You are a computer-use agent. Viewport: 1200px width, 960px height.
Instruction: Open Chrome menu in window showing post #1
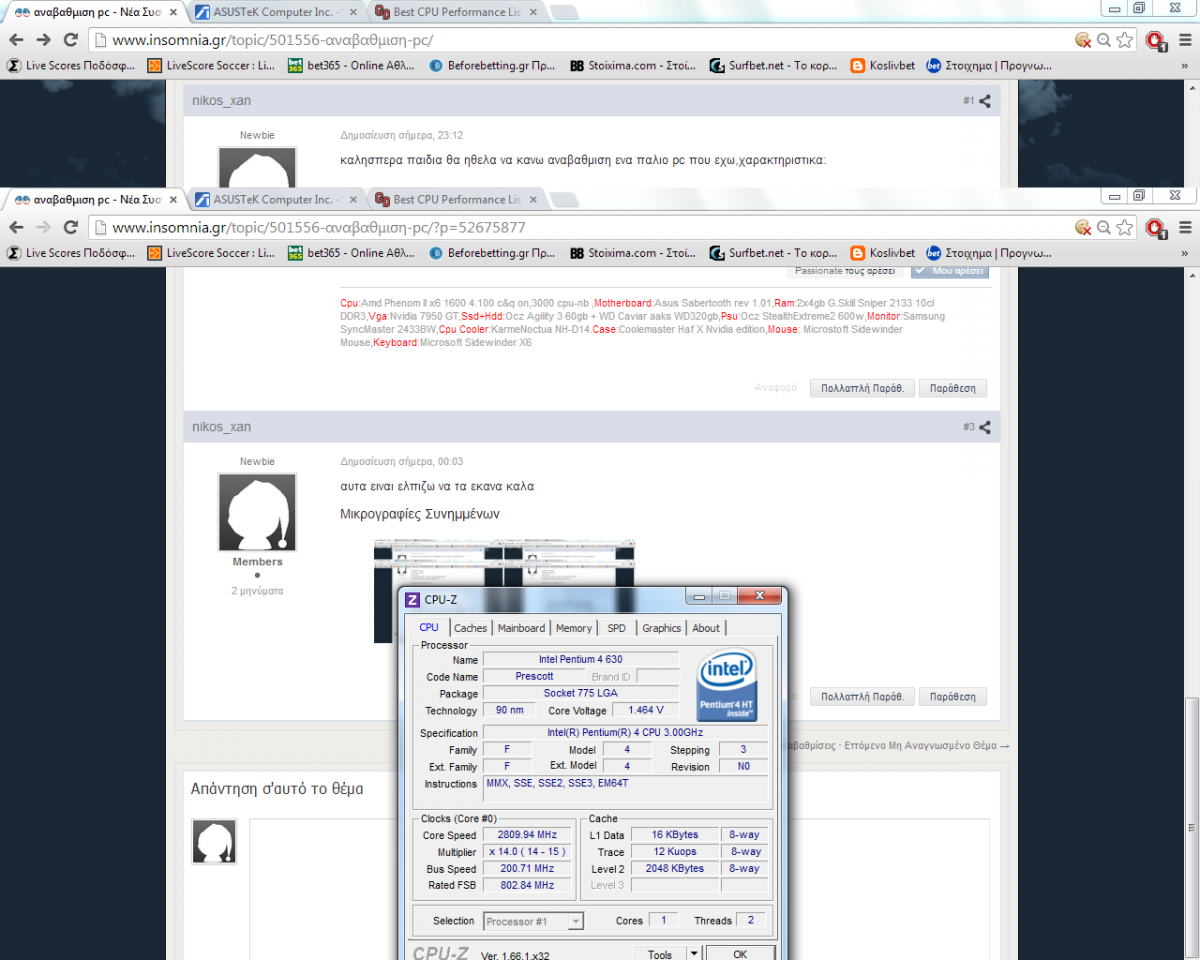pos(1185,41)
